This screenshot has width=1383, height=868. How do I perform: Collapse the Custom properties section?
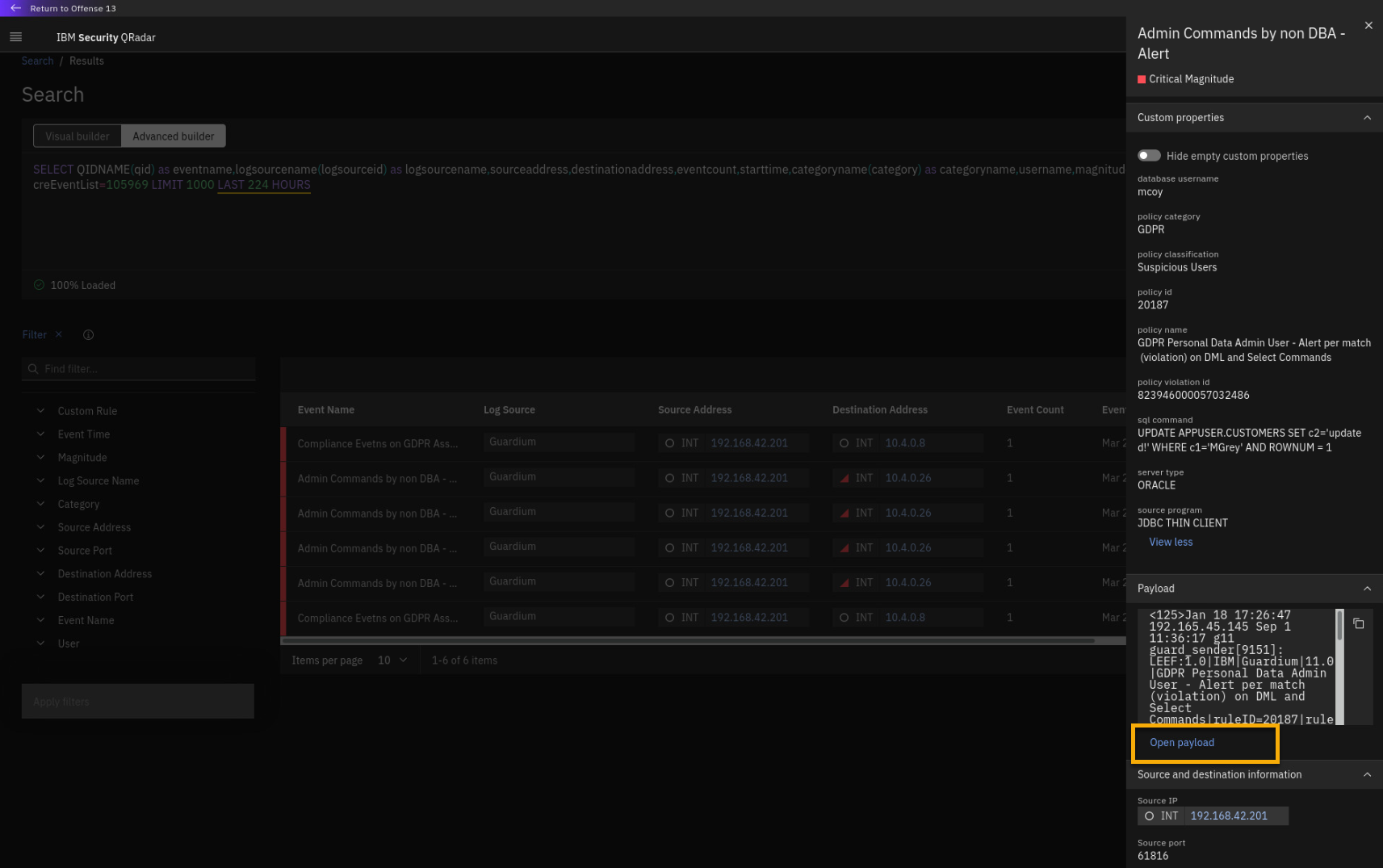[x=1367, y=118]
